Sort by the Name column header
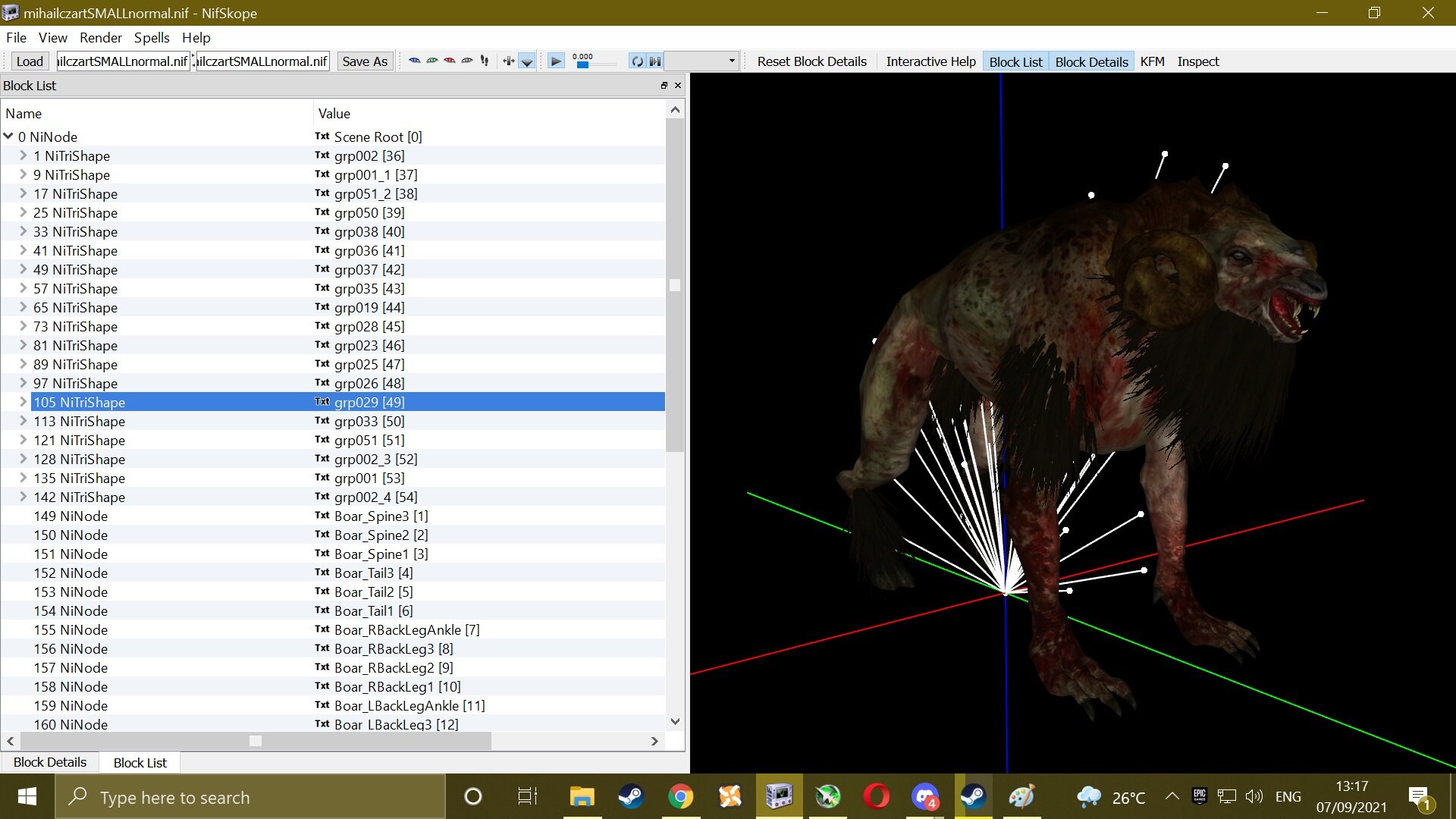This screenshot has height=819, width=1456. (x=158, y=113)
